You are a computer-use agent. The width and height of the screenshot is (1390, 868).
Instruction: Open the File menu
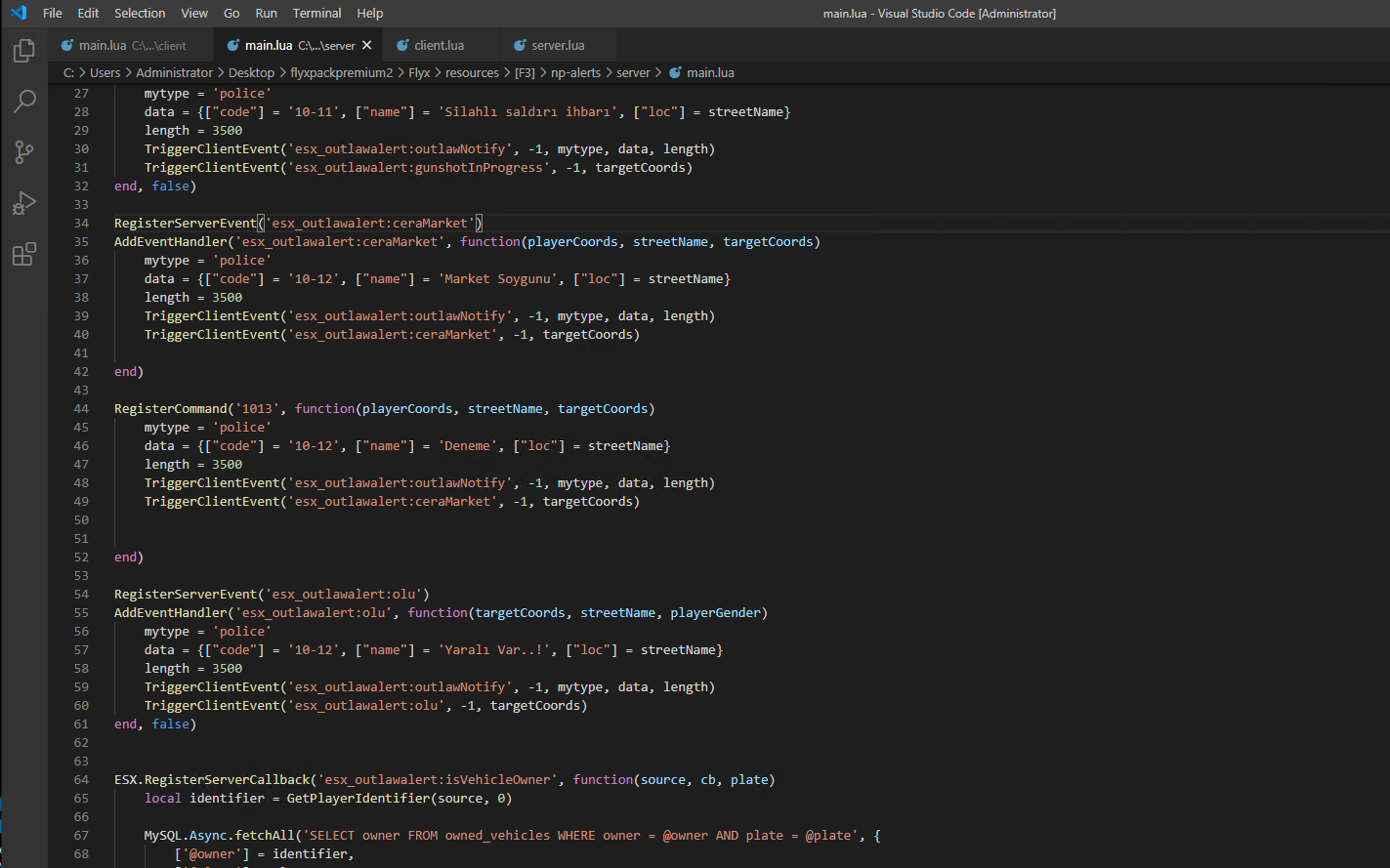coord(53,13)
